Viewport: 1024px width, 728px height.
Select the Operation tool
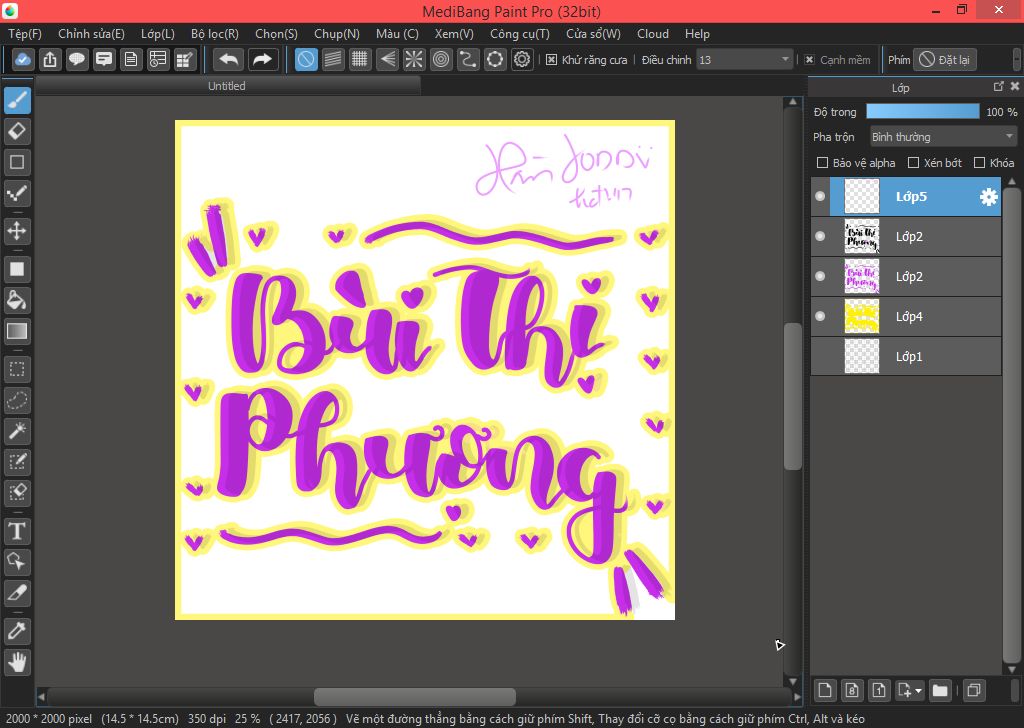point(17,562)
